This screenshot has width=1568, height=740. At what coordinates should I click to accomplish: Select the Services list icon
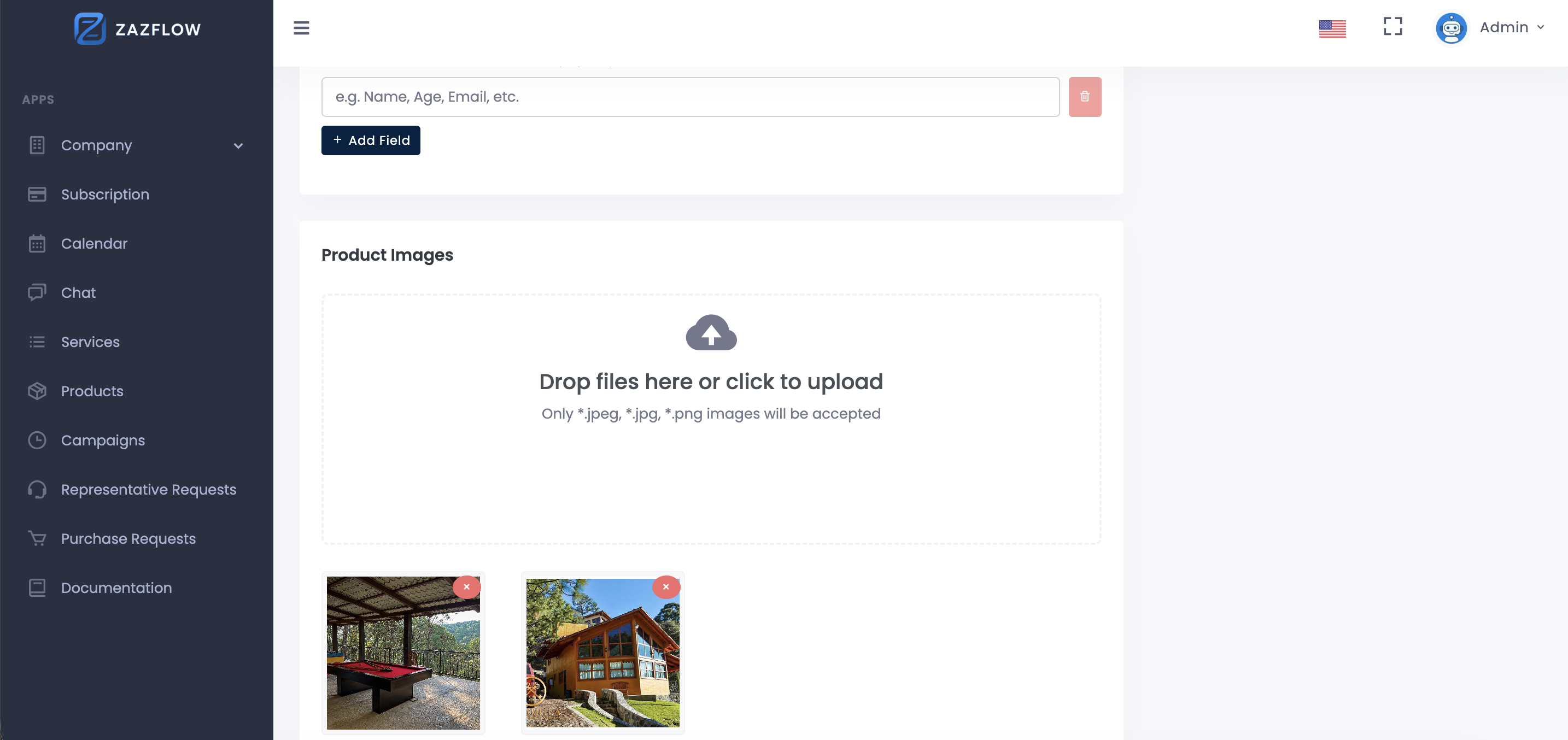(x=37, y=342)
